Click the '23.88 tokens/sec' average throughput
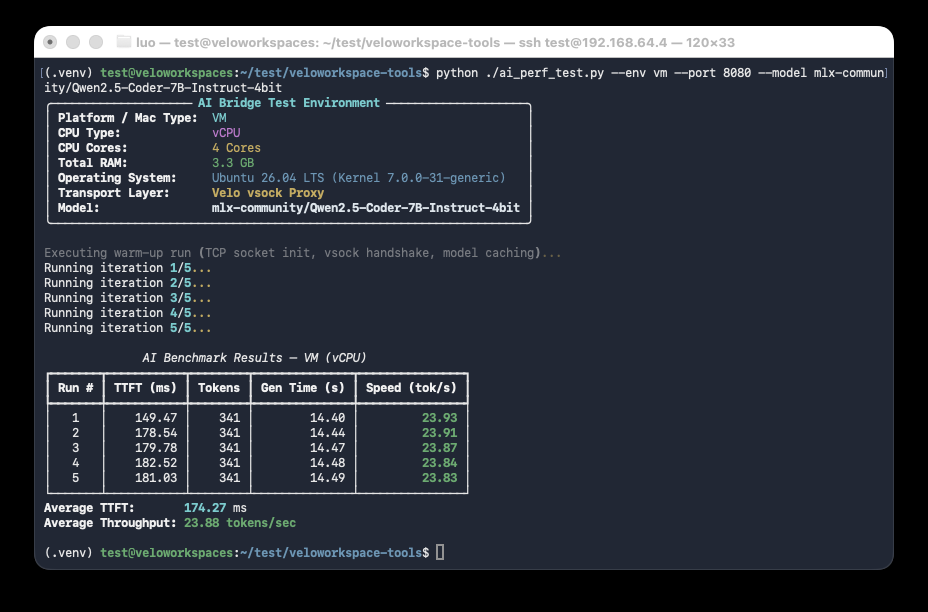This screenshot has width=928, height=612. click(x=240, y=523)
